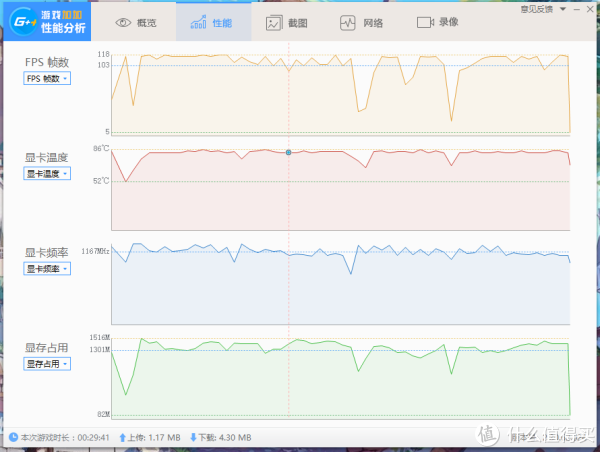
Task: Click inside the FPS frame rate chart
Action: point(341,94)
